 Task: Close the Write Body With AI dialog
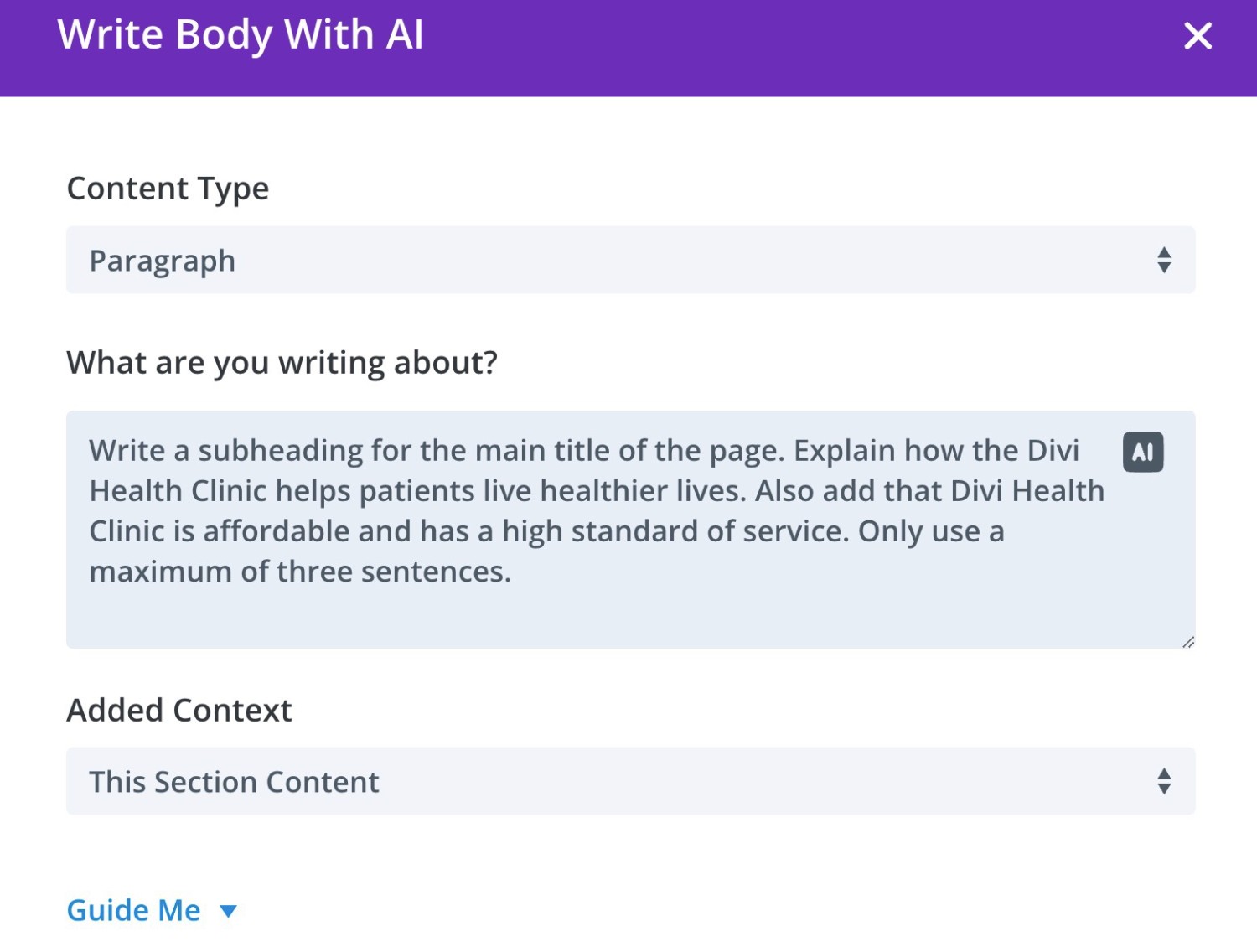1198,36
